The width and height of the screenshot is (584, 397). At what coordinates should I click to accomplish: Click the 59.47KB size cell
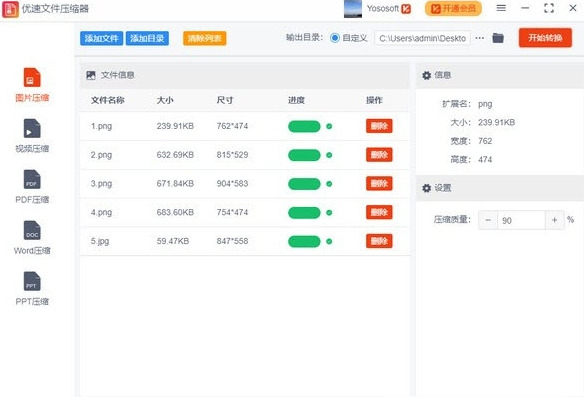(x=173, y=241)
